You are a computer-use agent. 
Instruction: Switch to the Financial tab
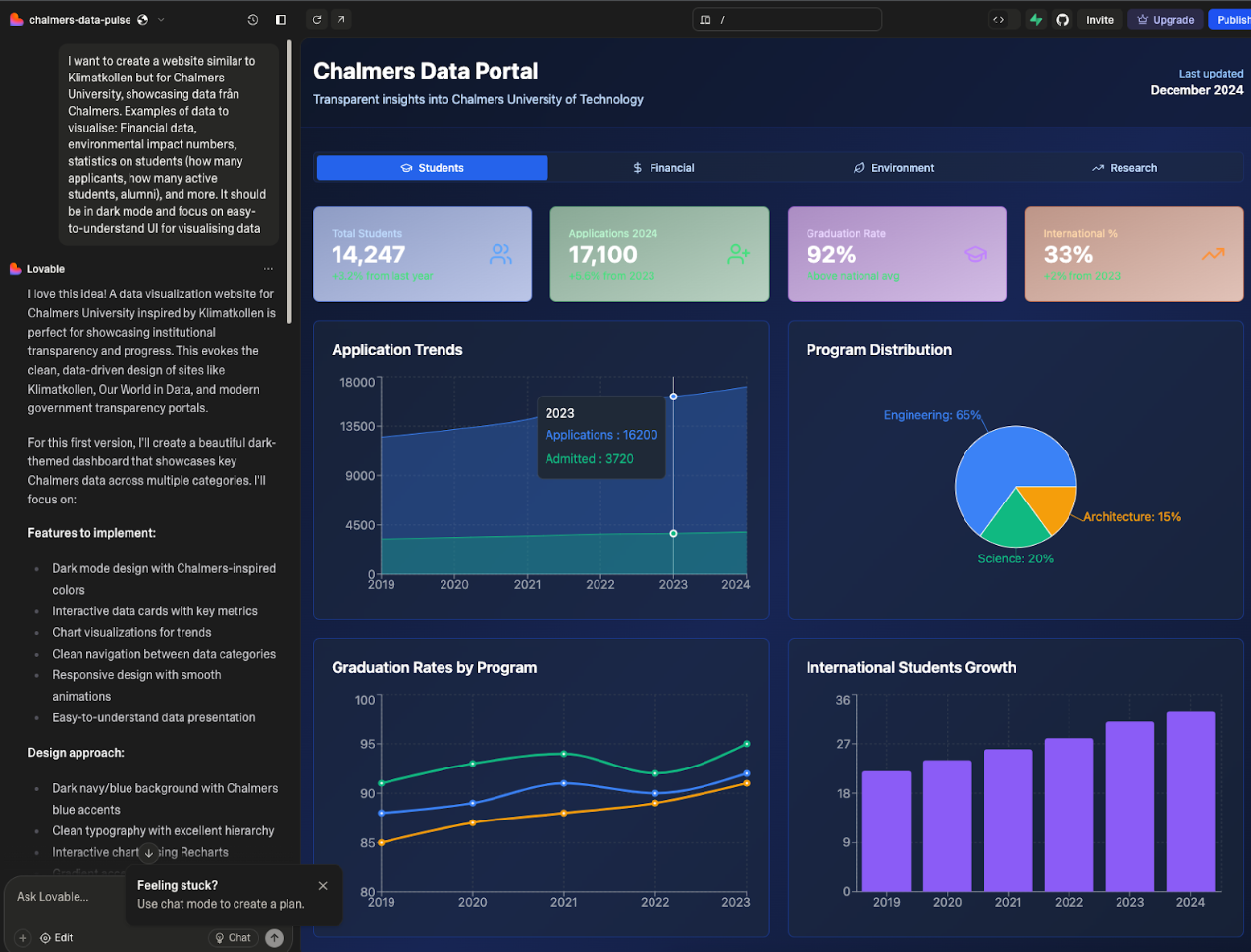point(663,168)
